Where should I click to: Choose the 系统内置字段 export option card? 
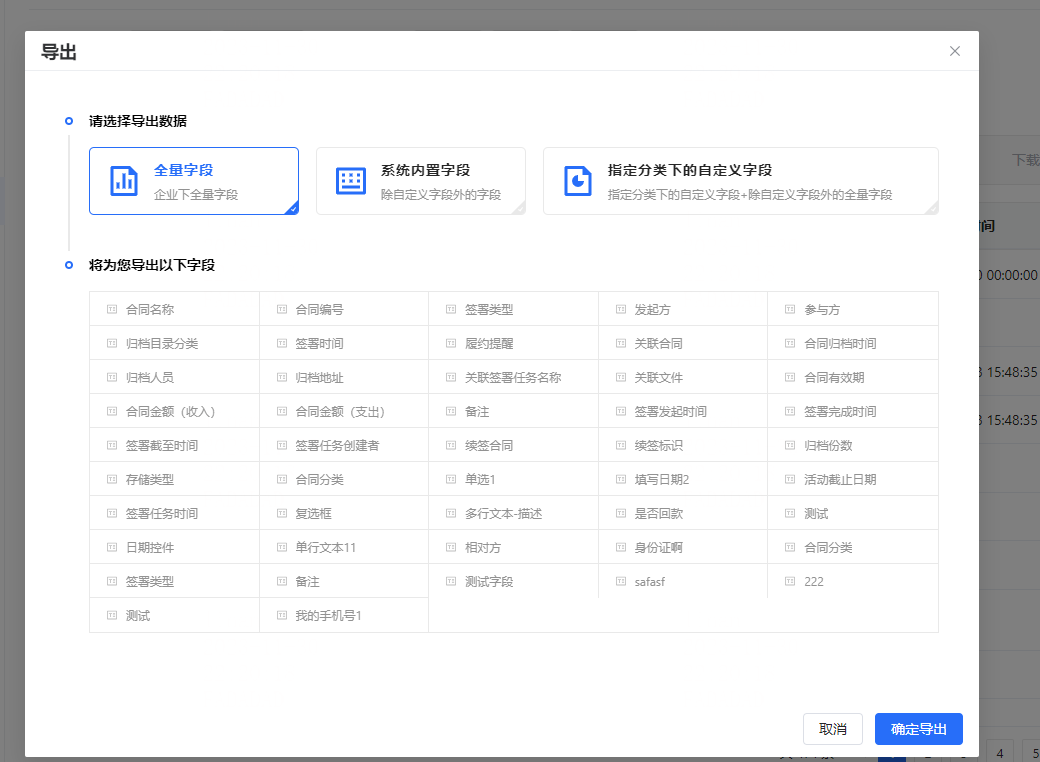[x=421, y=181]
